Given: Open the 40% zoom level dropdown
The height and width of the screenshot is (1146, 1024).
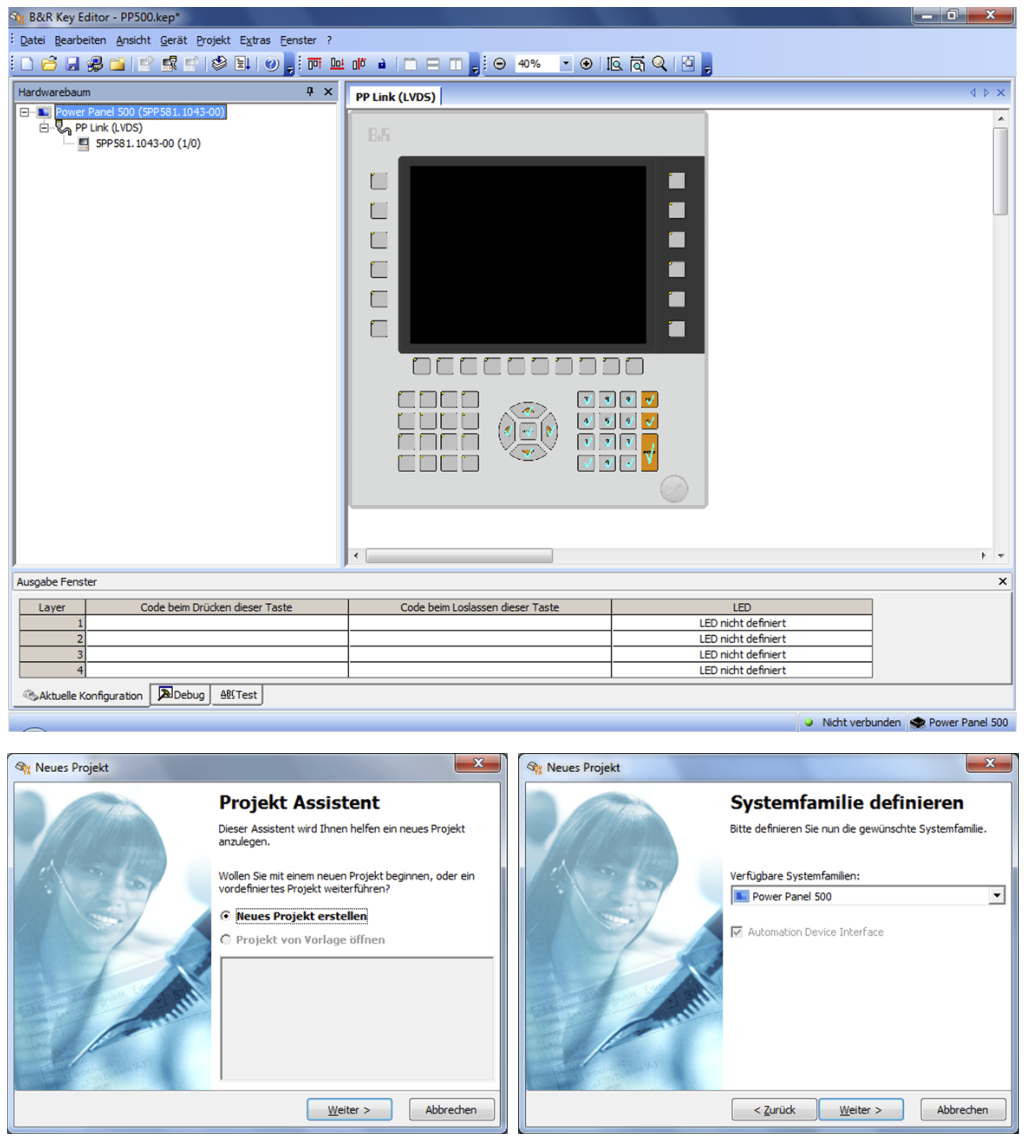Looking at the screenshot, I should pos(565,64).
